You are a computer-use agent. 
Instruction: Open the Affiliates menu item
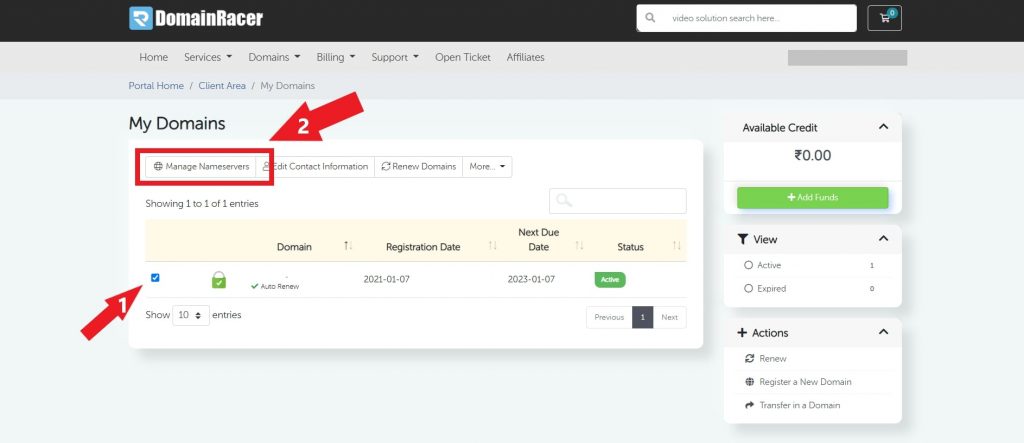coord(525,57)
